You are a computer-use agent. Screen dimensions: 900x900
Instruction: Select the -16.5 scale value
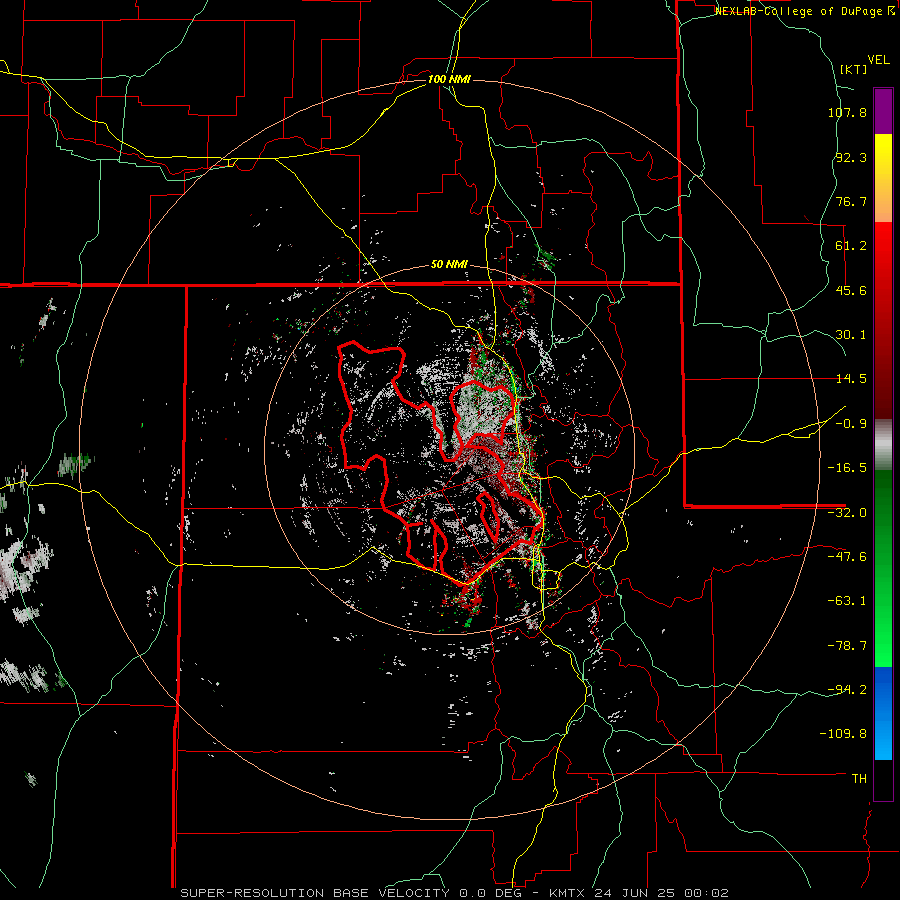coord(847,468)
